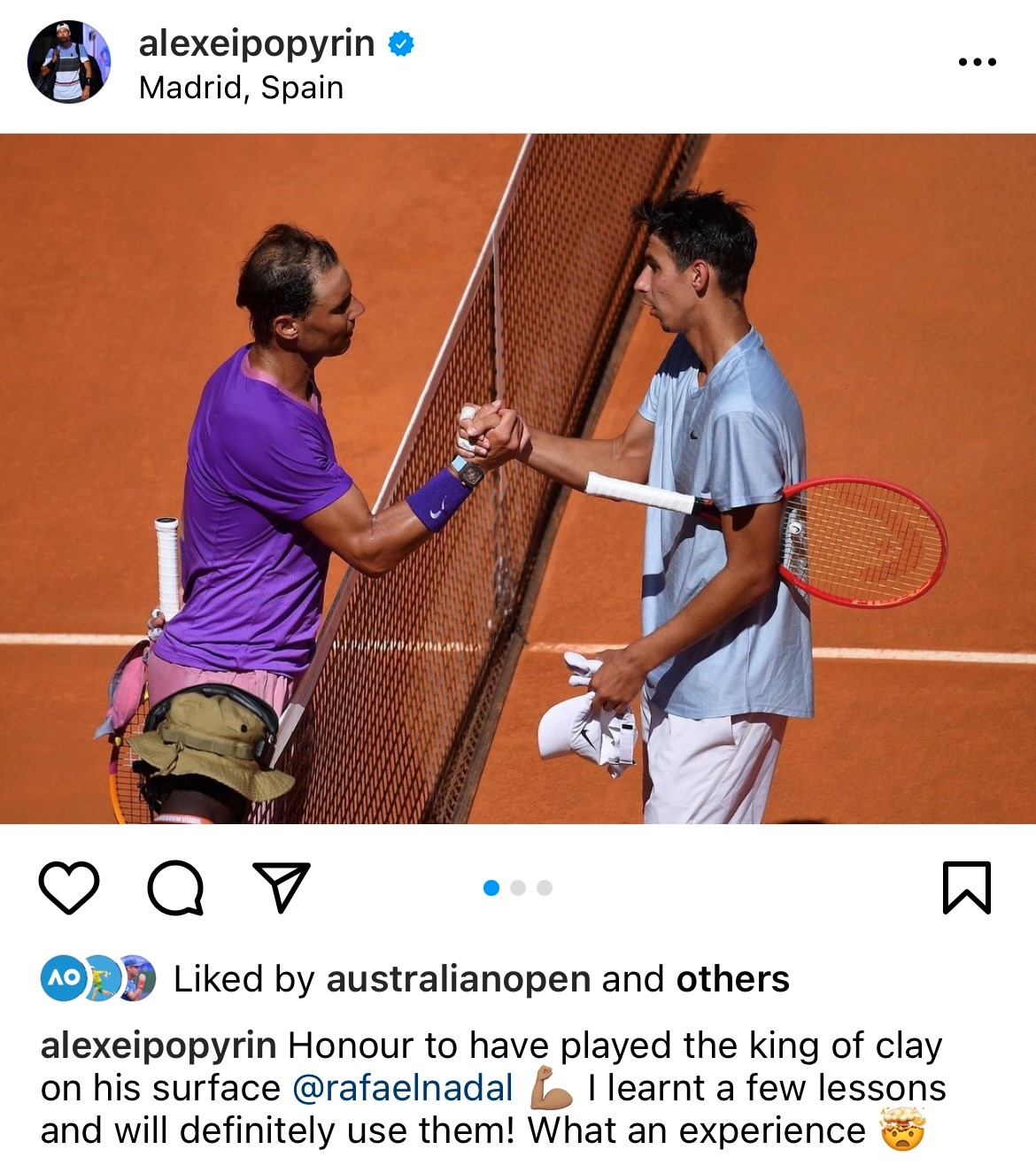Share post via paper plane icon
The image size is (1036, 1165).
[x=282, y=886]
